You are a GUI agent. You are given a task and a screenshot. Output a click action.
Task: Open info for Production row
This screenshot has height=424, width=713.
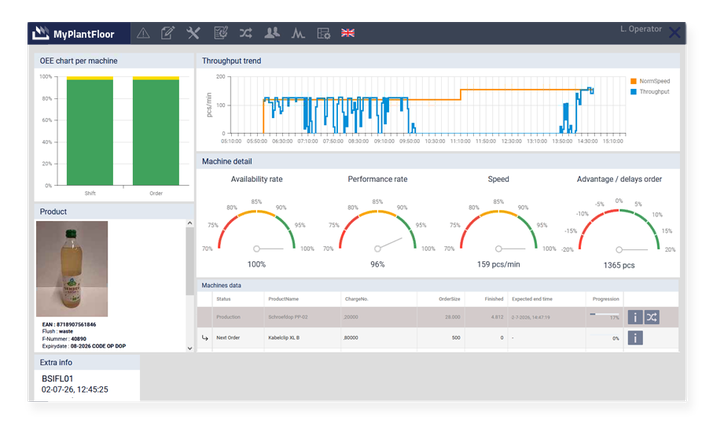point(635,317)
